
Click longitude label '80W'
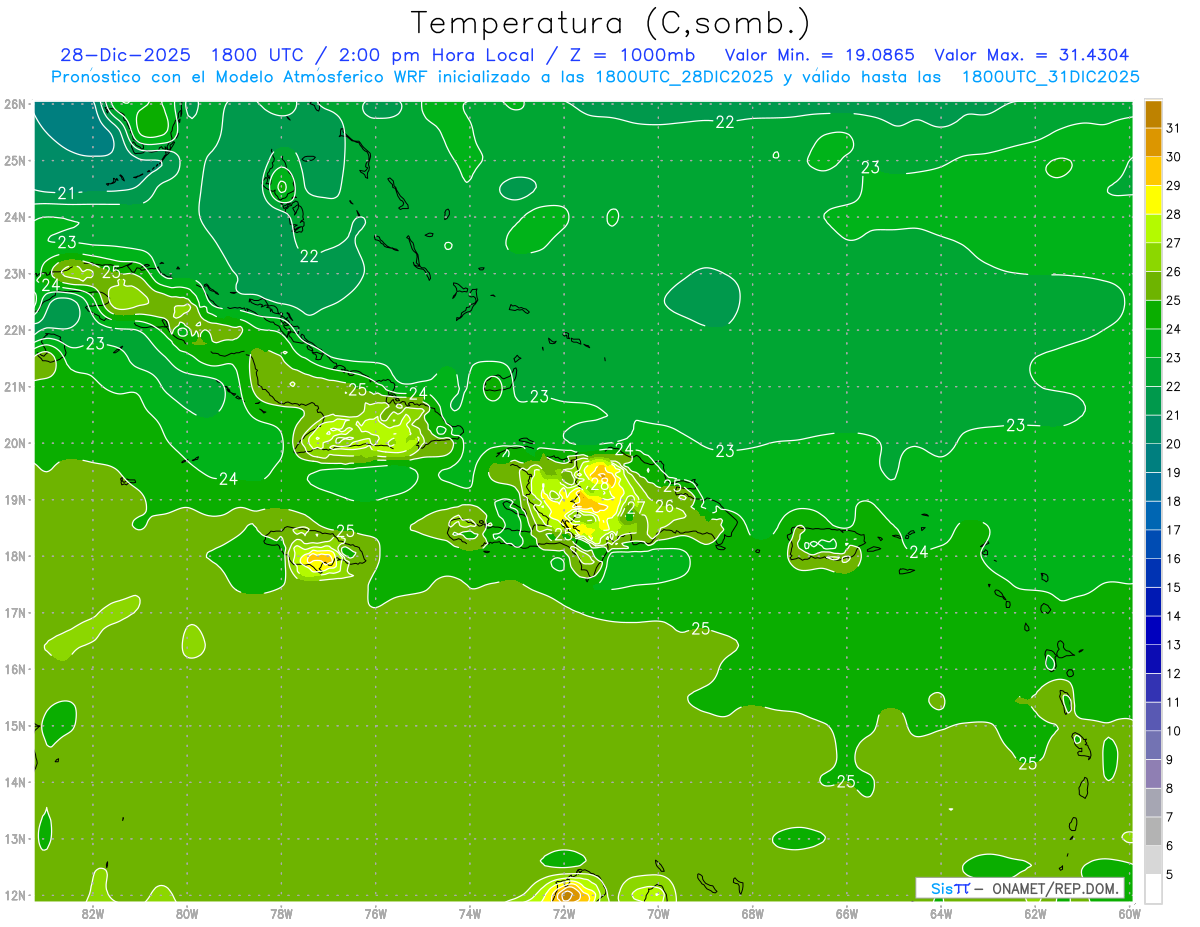[187, 913]
